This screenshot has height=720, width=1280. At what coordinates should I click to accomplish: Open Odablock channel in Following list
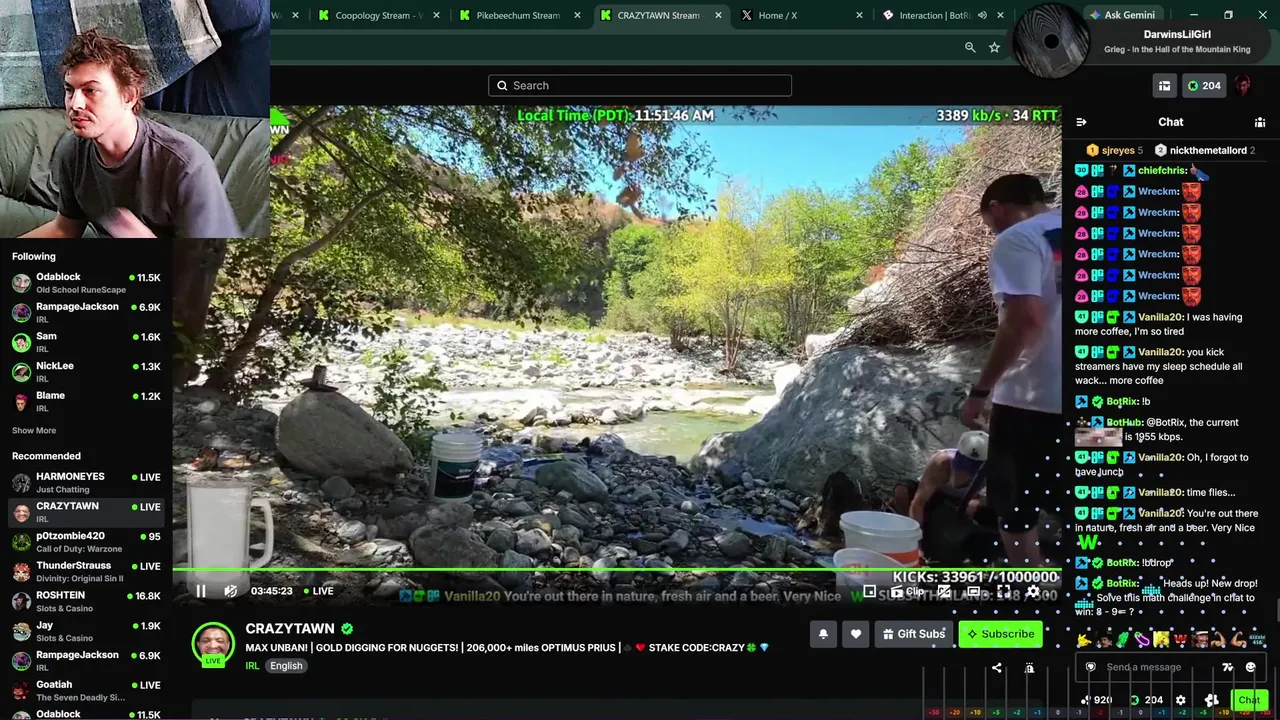tap(86, 283)
